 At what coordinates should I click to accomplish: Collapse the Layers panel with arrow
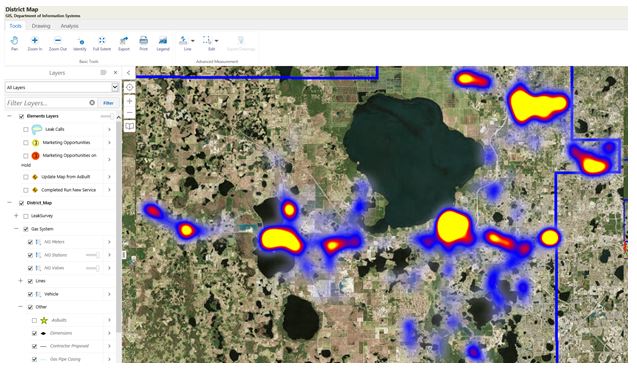click(x=128, y=73)
